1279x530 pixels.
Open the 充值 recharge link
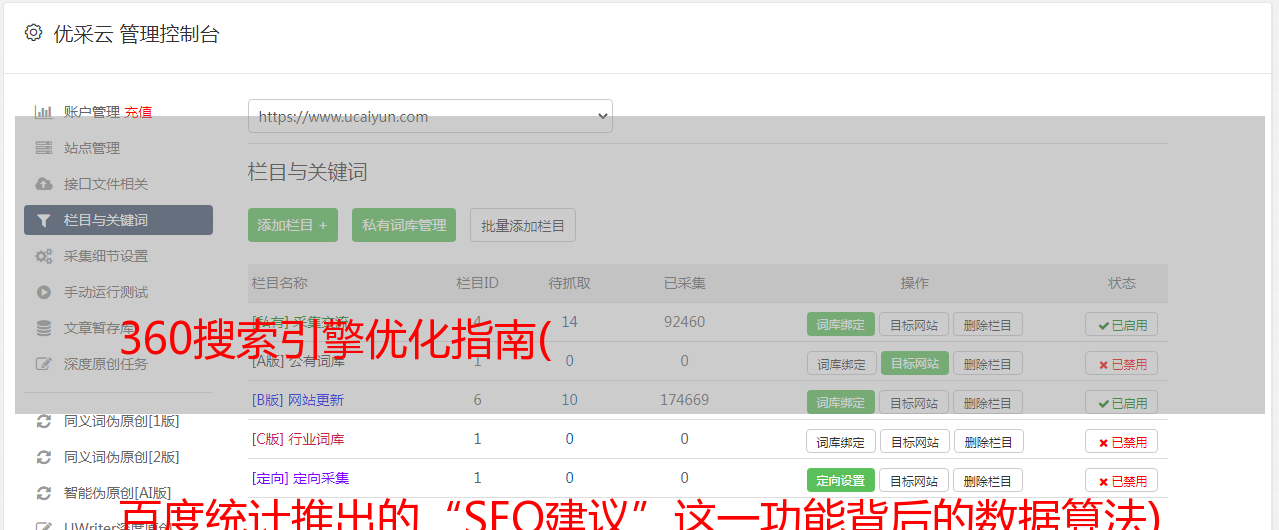point(138,112)
